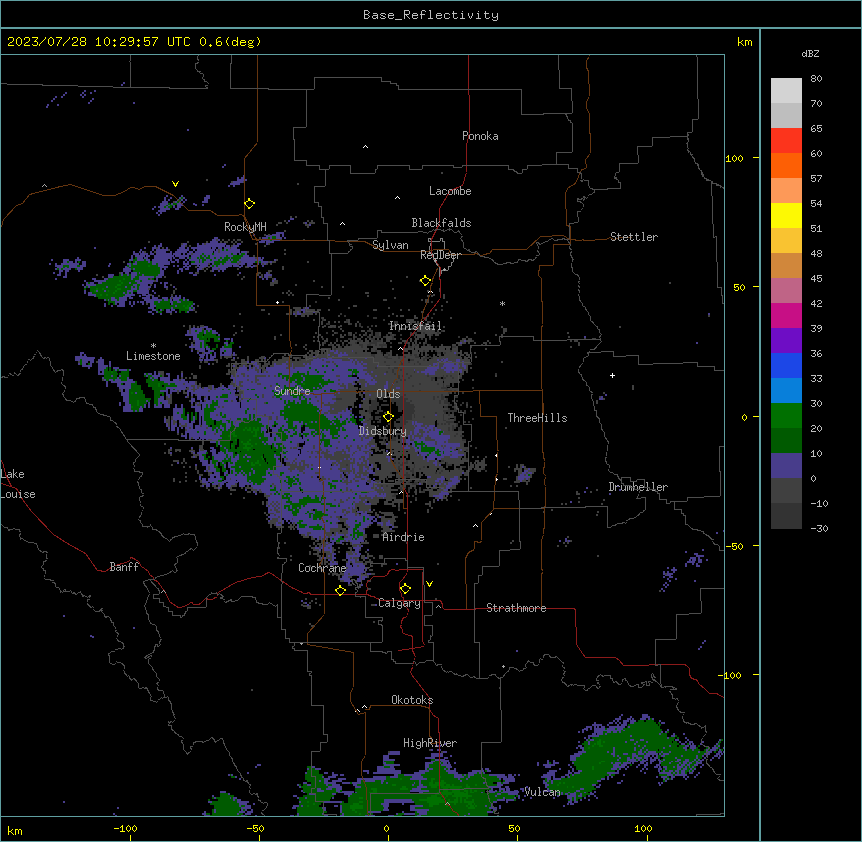Click the yellow diamond marker below Cochrane
Screen dimensions: 862x842
[x=340, y=590]
